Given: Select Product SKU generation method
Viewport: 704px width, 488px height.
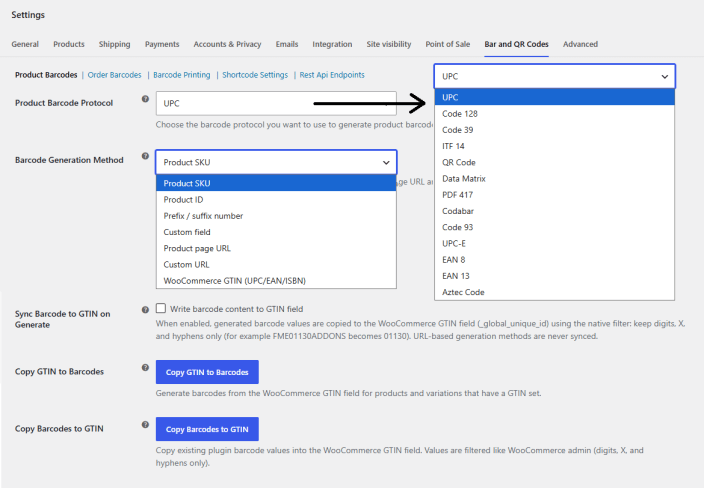Looking at the screenshot, I should click(276, 183).
